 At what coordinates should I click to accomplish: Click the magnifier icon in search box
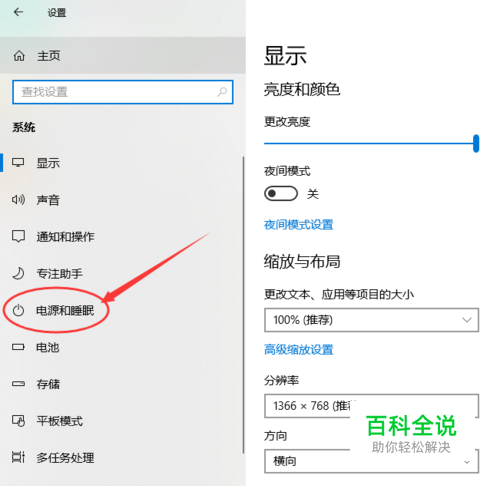pos(222,92)
